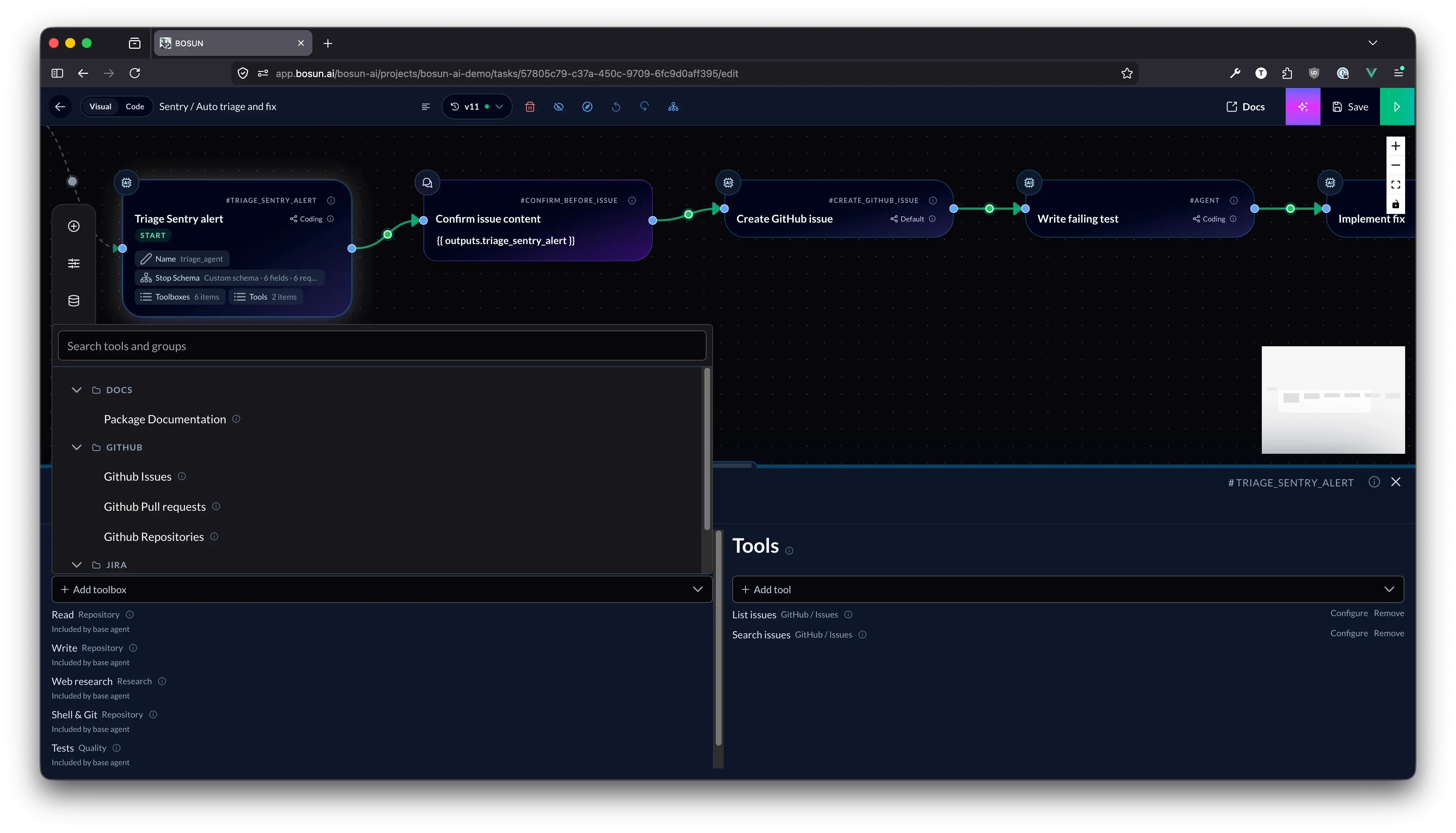Click the Save button

(x=1351, y=106)
